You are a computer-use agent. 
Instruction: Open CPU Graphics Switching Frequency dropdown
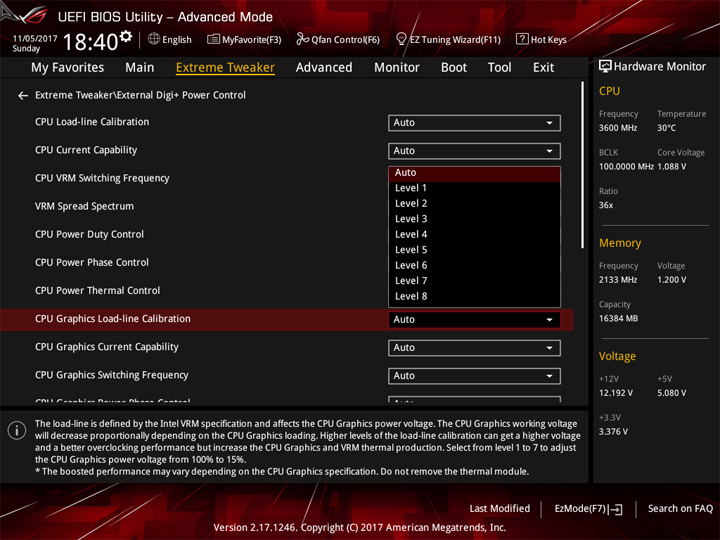tap(474, 376)
